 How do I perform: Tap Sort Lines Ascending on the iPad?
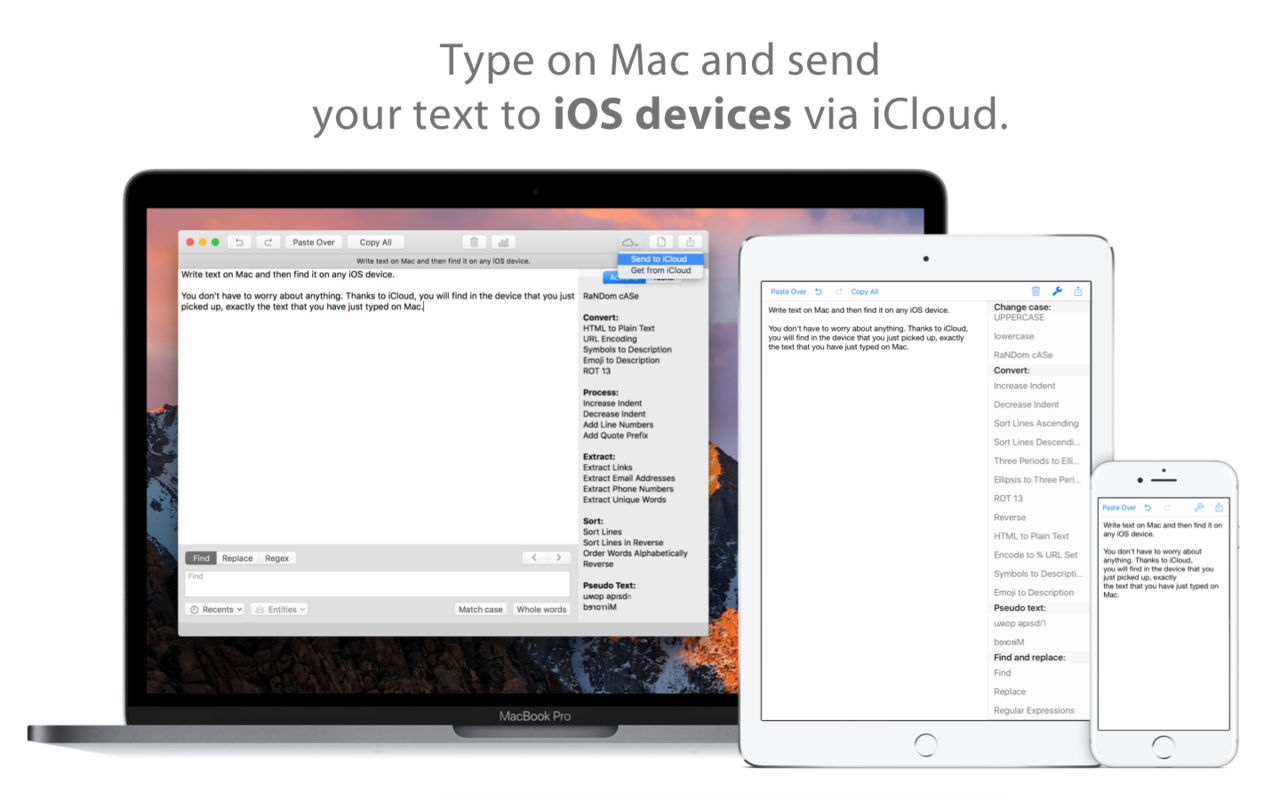click(1036, 423)
